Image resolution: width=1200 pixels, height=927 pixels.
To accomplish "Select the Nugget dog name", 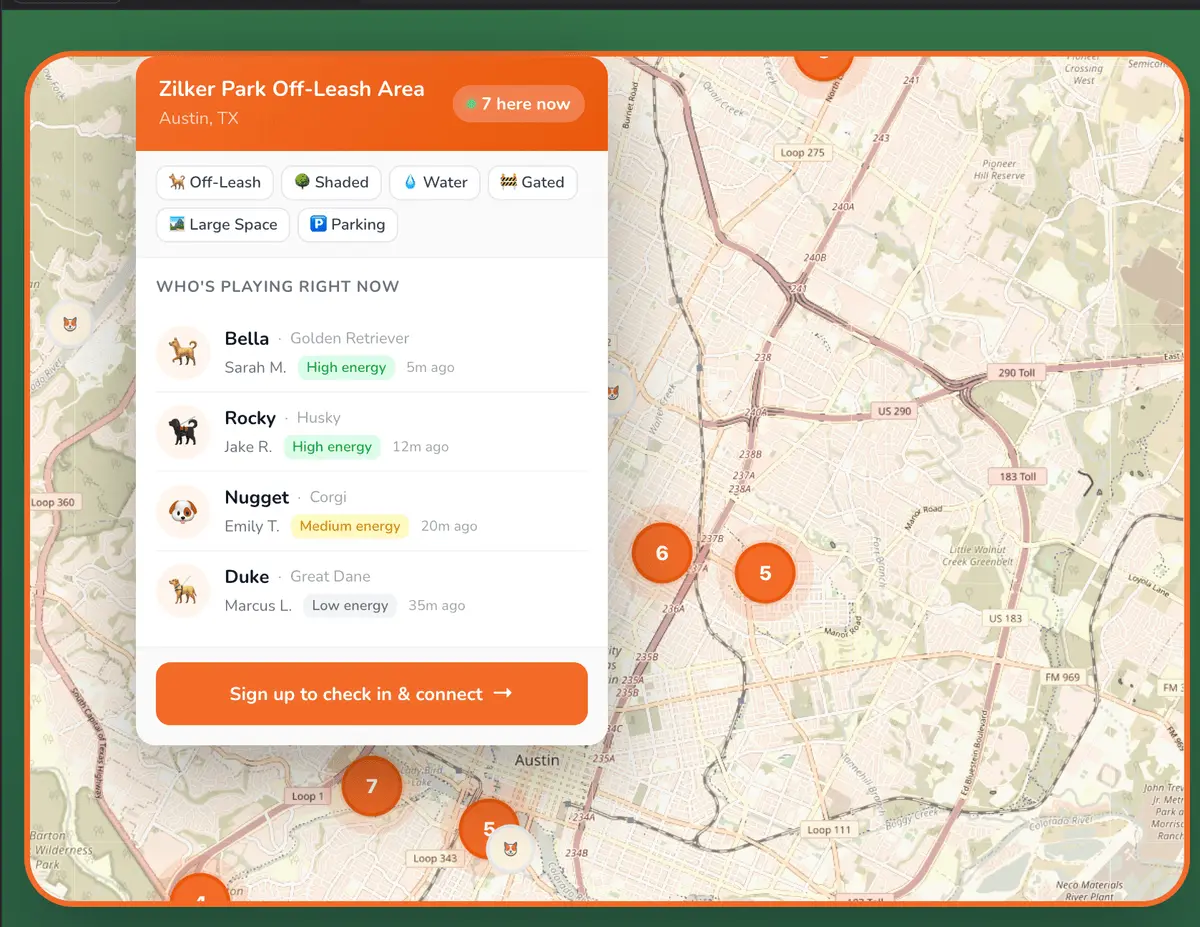I will tap(257, 497).
